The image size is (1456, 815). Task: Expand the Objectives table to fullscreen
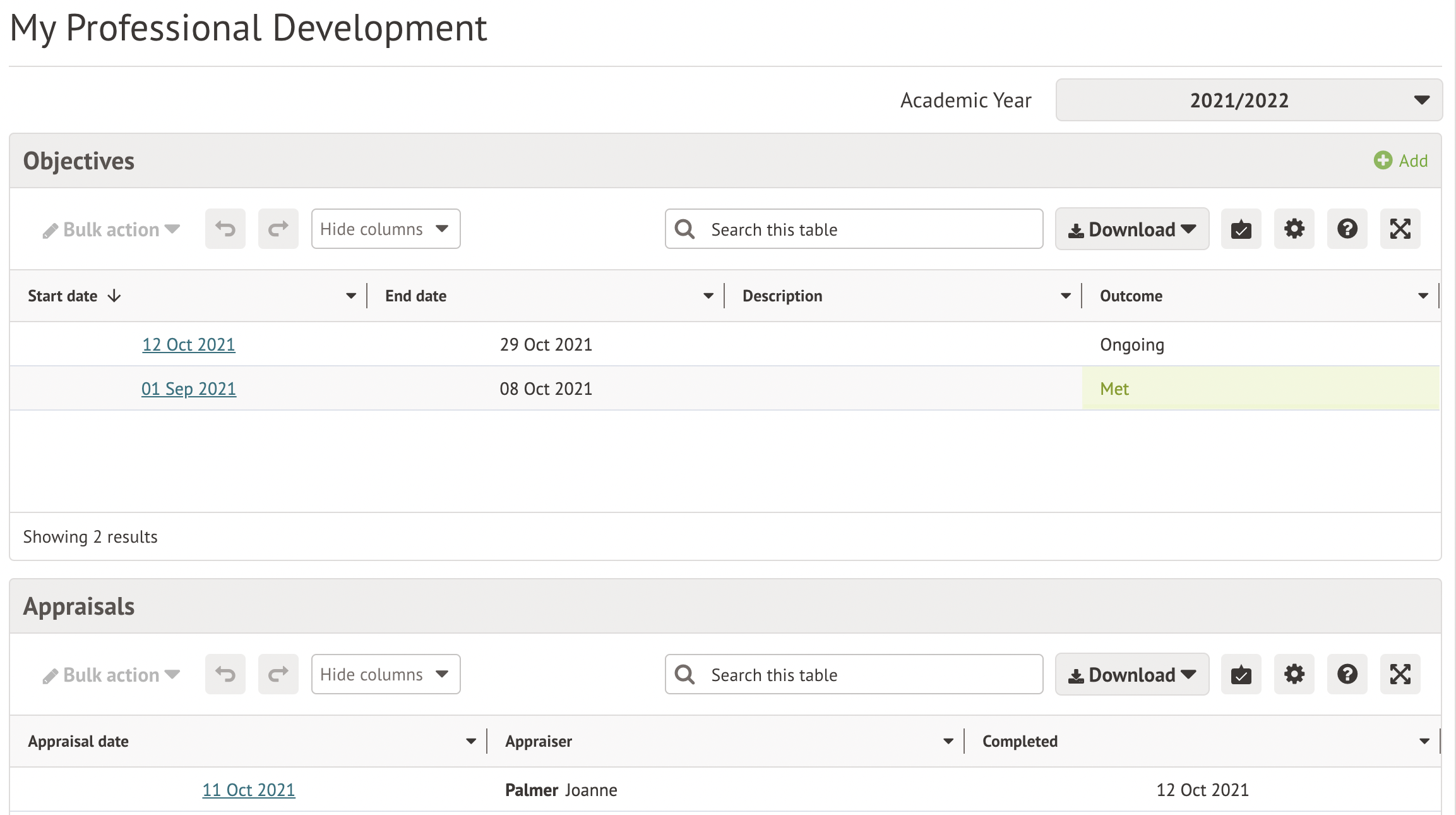tap(1400, 229)
